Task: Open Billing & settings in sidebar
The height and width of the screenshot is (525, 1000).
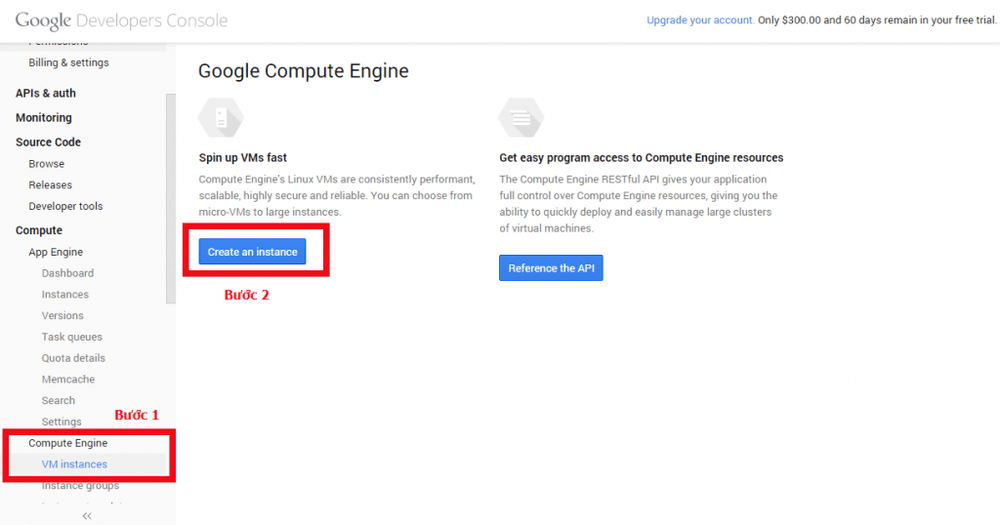Action: tap(69, 63)
